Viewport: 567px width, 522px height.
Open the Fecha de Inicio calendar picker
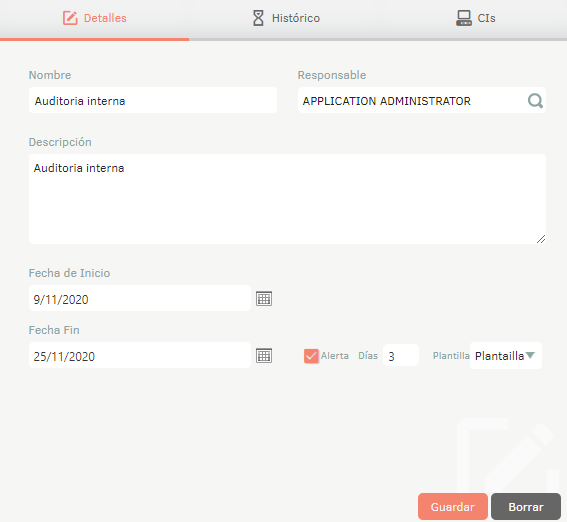pyautogui.click(x=264, y=299)
